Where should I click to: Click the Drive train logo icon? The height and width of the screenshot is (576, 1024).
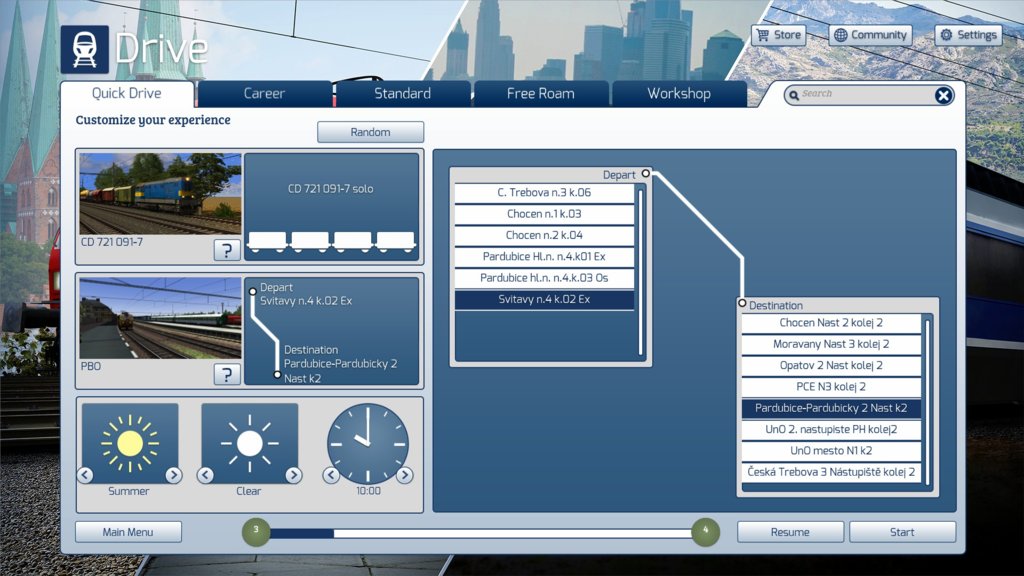84,49
